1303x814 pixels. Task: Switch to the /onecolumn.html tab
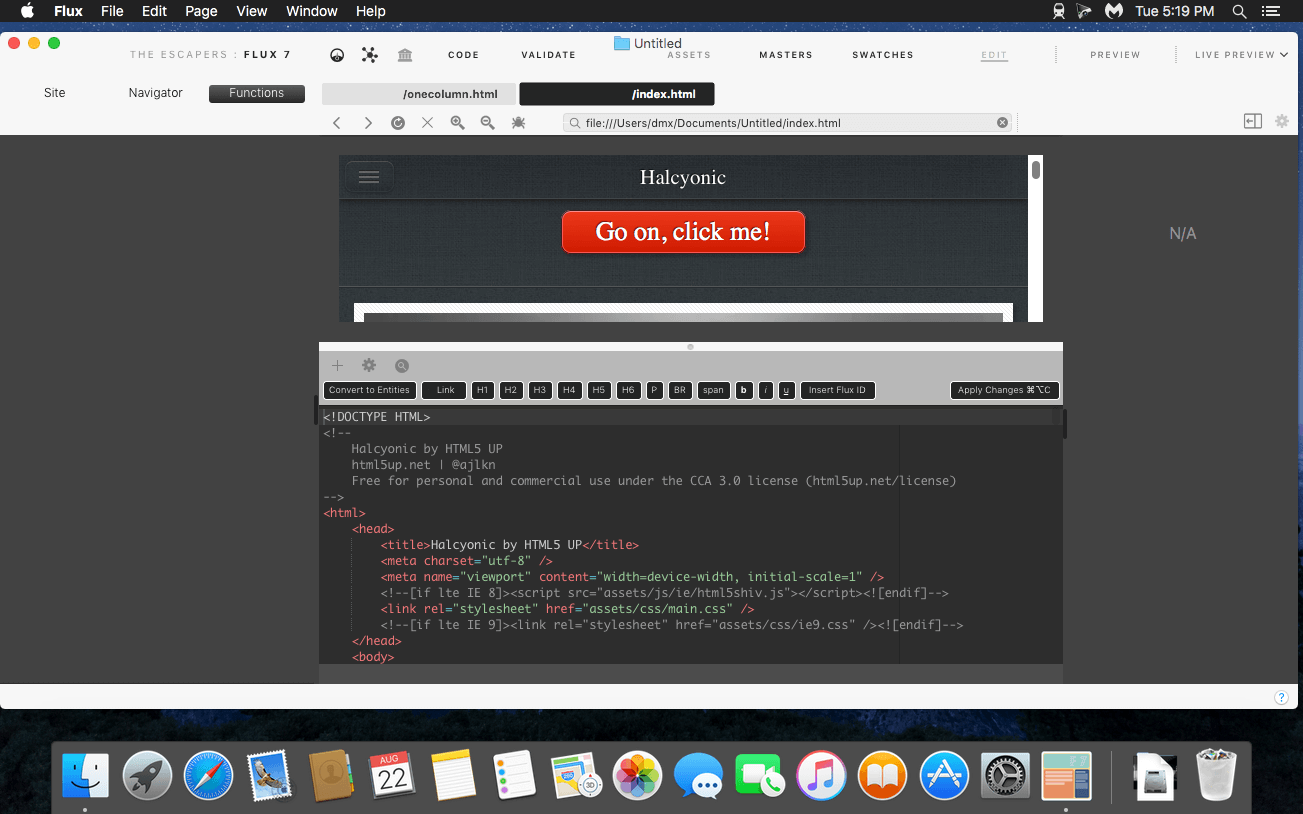(x=419, y=94)
